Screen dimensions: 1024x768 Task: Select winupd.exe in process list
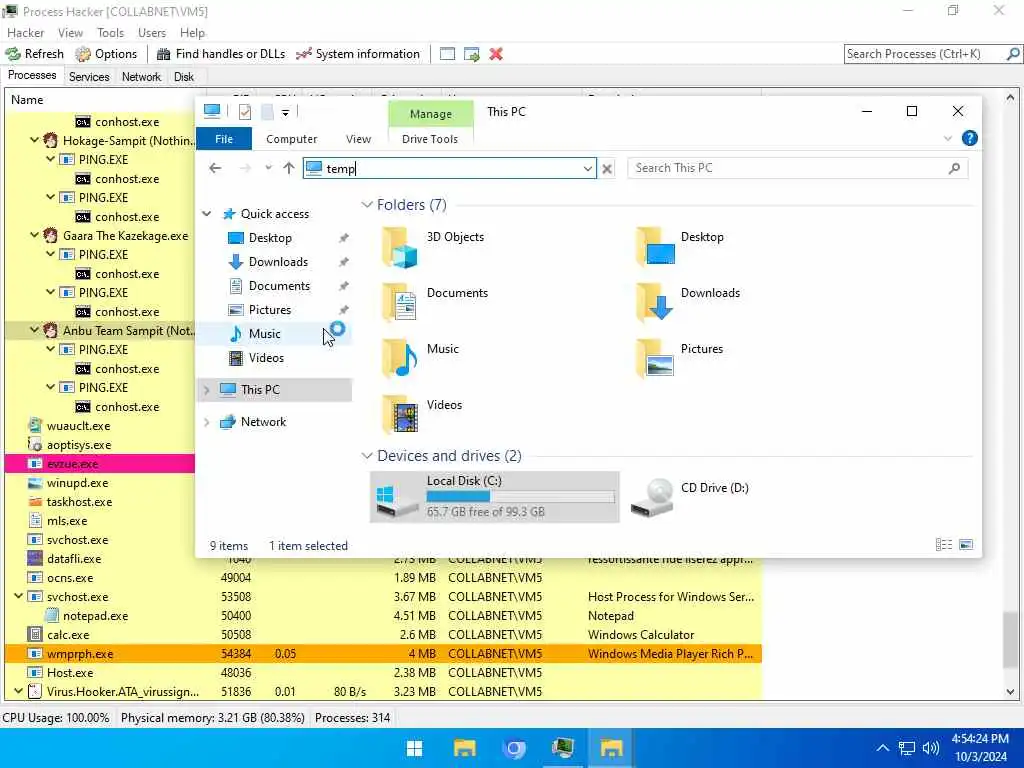100,483
